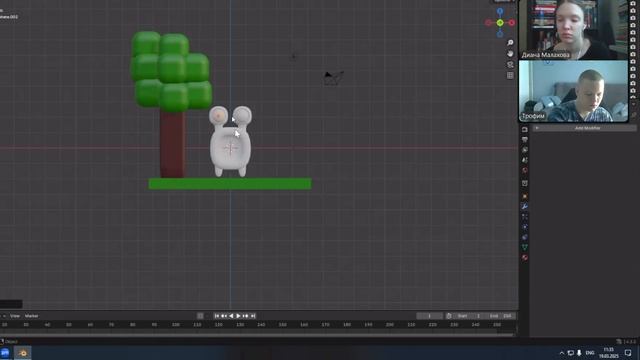Open the timeline View menu

pyautogui.click(x=15, y=316)
